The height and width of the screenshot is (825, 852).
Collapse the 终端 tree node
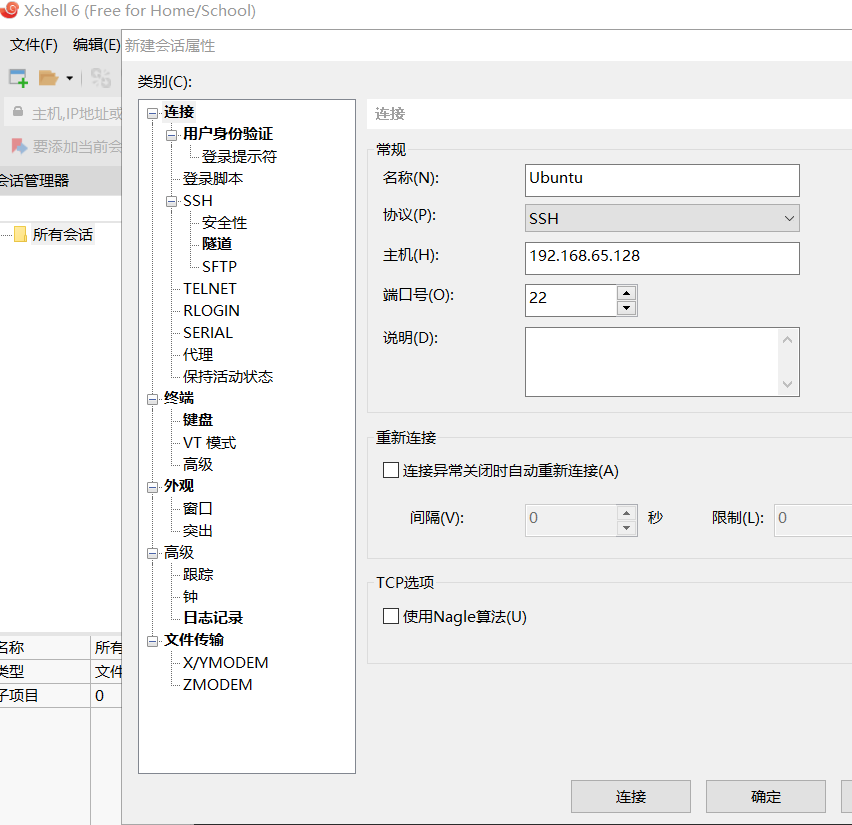[153, 399]
